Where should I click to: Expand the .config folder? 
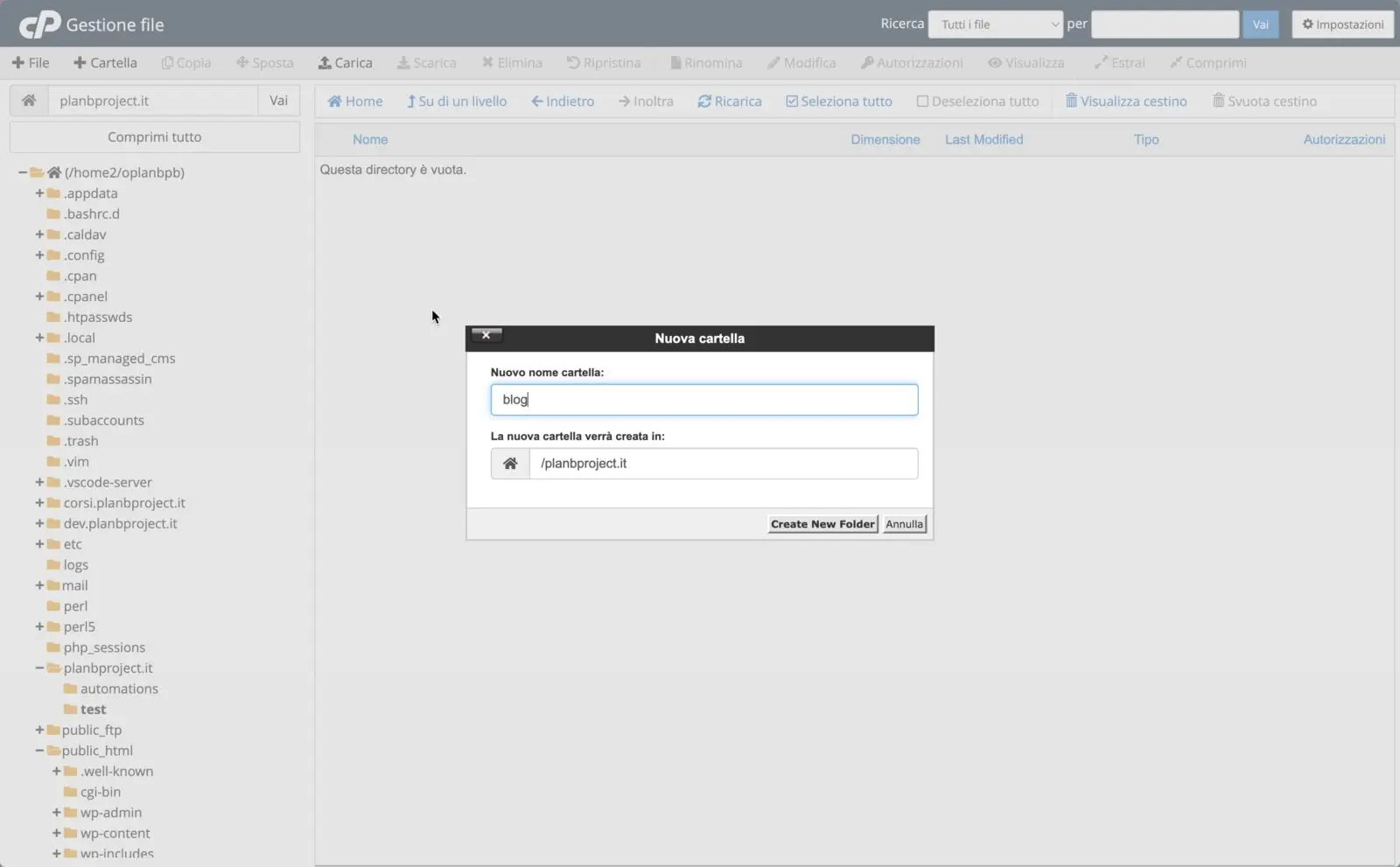click(x=39, y=255)
